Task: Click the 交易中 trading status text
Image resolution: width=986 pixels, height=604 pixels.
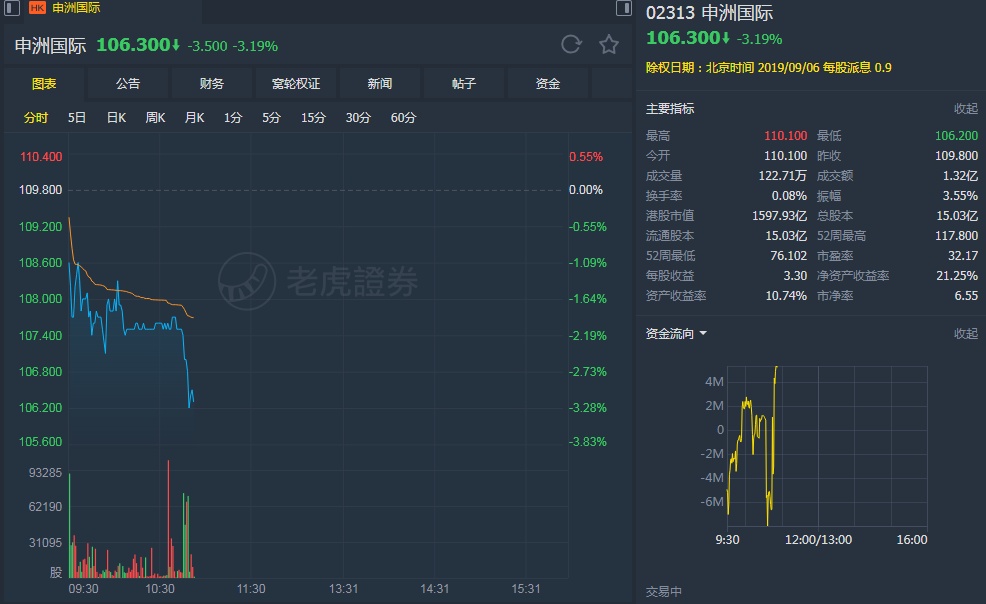Action: pos(664,591)
